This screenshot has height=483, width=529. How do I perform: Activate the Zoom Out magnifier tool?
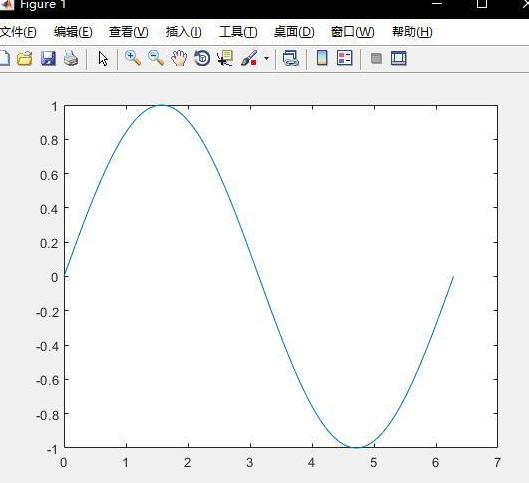click(156, 58)
